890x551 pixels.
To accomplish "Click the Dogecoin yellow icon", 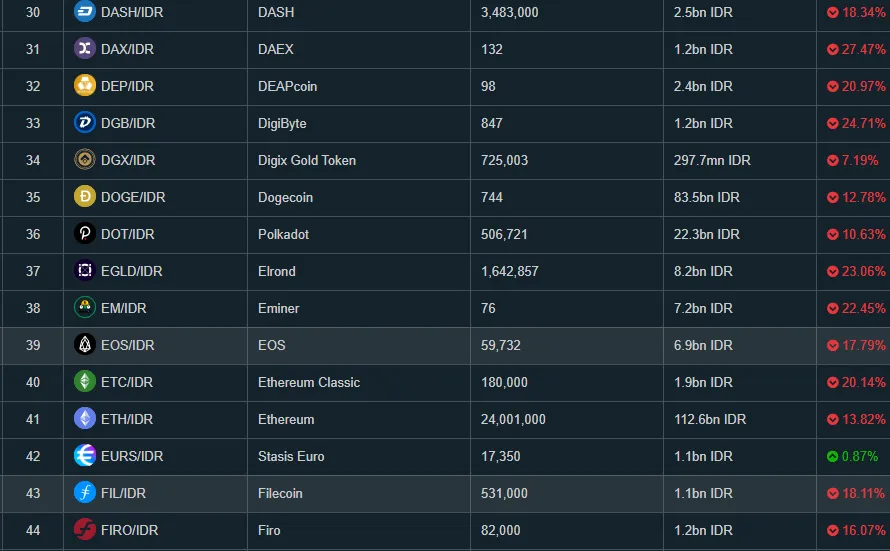I will tap(85, 197).
